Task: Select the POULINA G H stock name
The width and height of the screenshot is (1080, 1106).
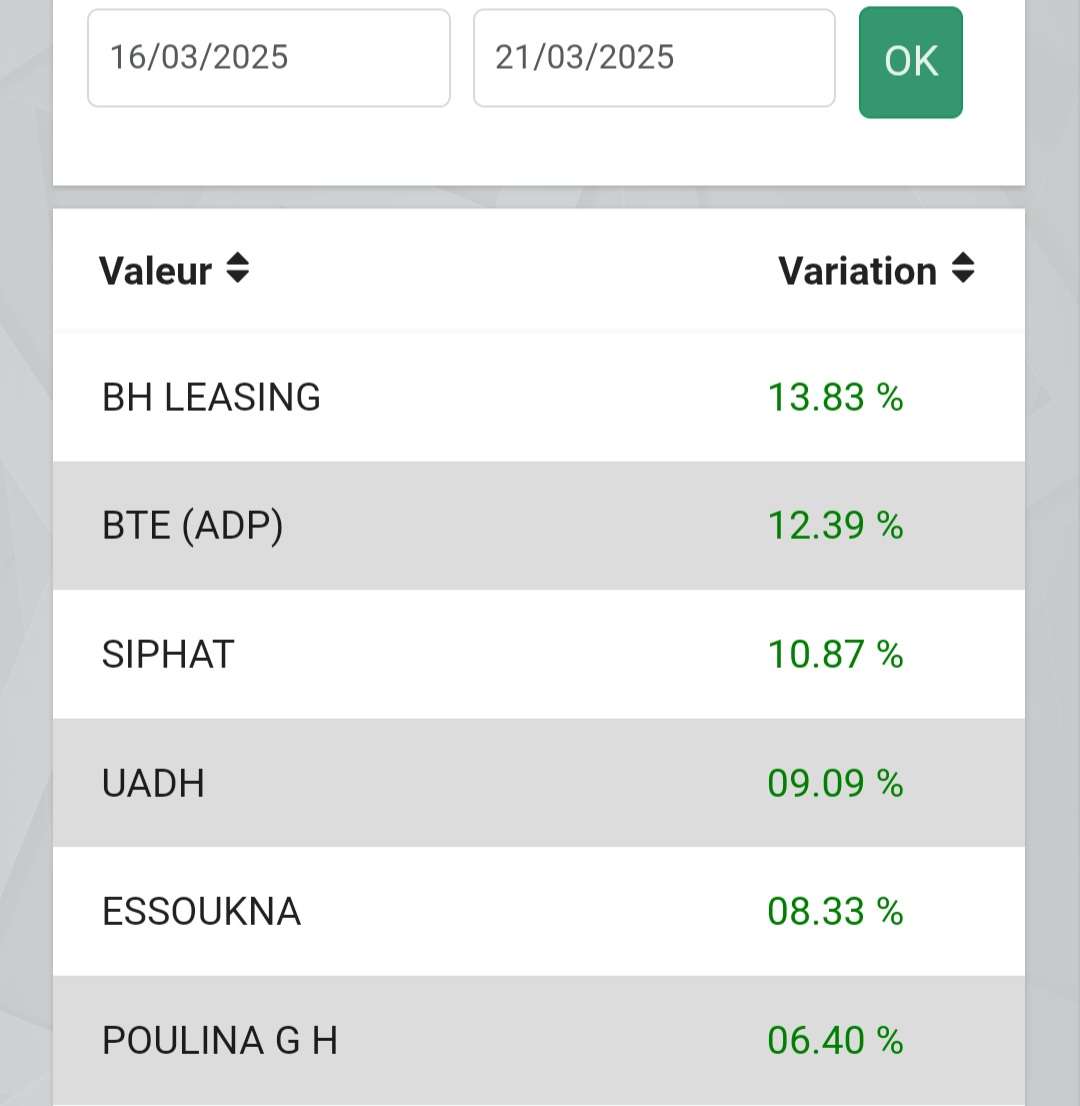Action: click(220, 1040)
